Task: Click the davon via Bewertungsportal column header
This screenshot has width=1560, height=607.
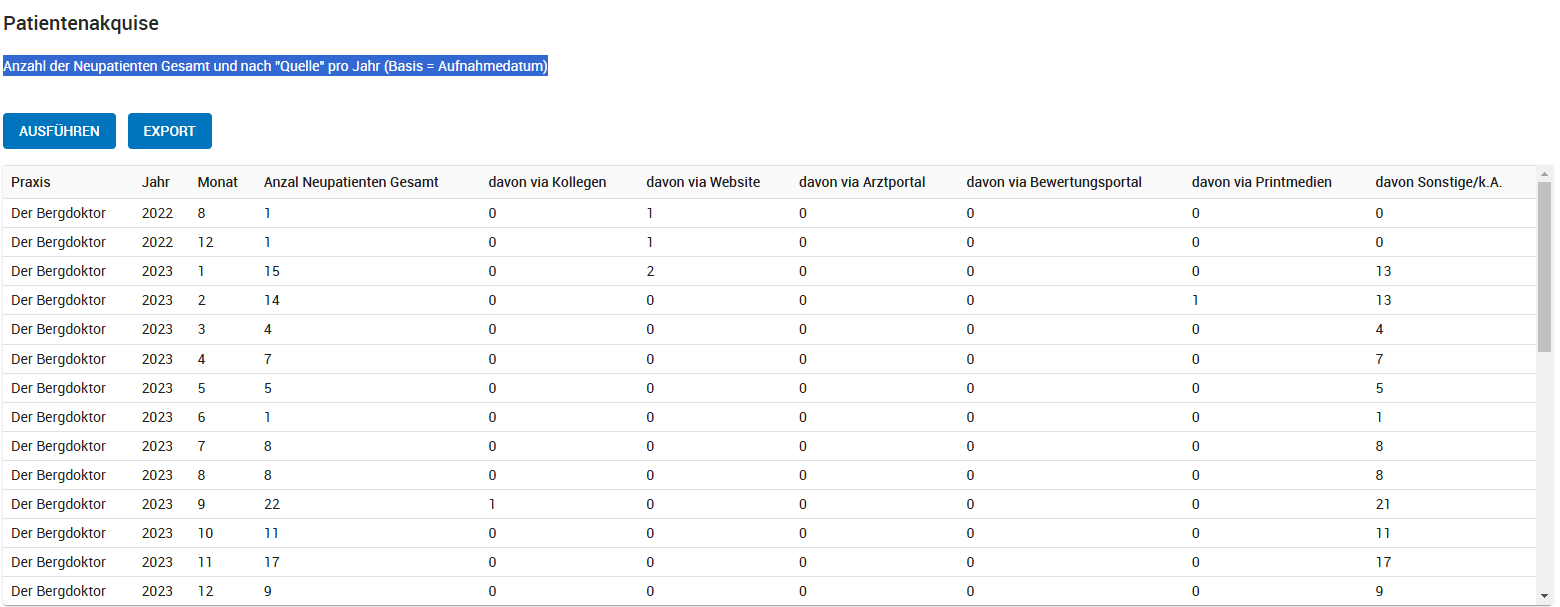Action: (x=1054, y=182)
